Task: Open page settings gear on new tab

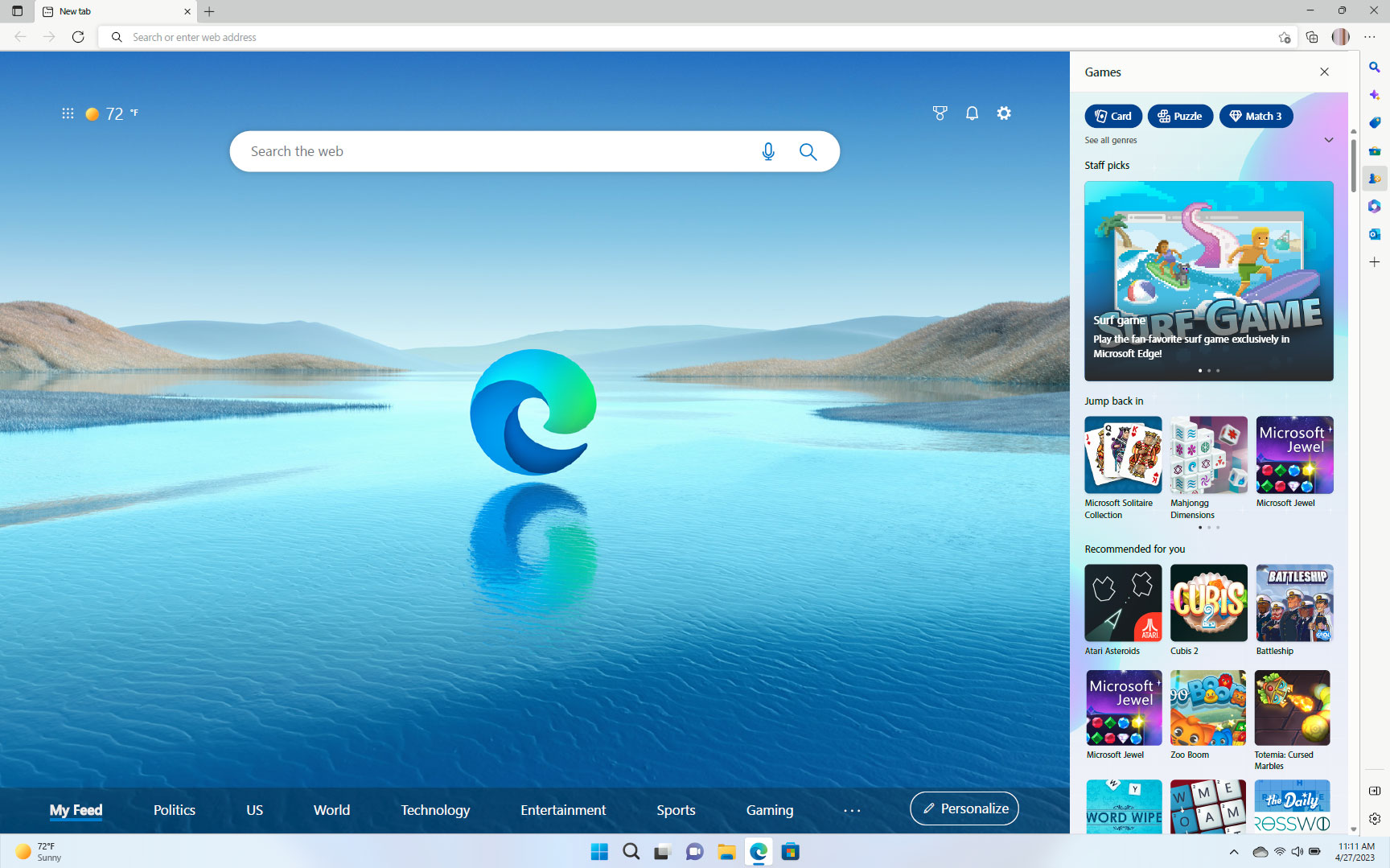Action: coord(1004,113)
